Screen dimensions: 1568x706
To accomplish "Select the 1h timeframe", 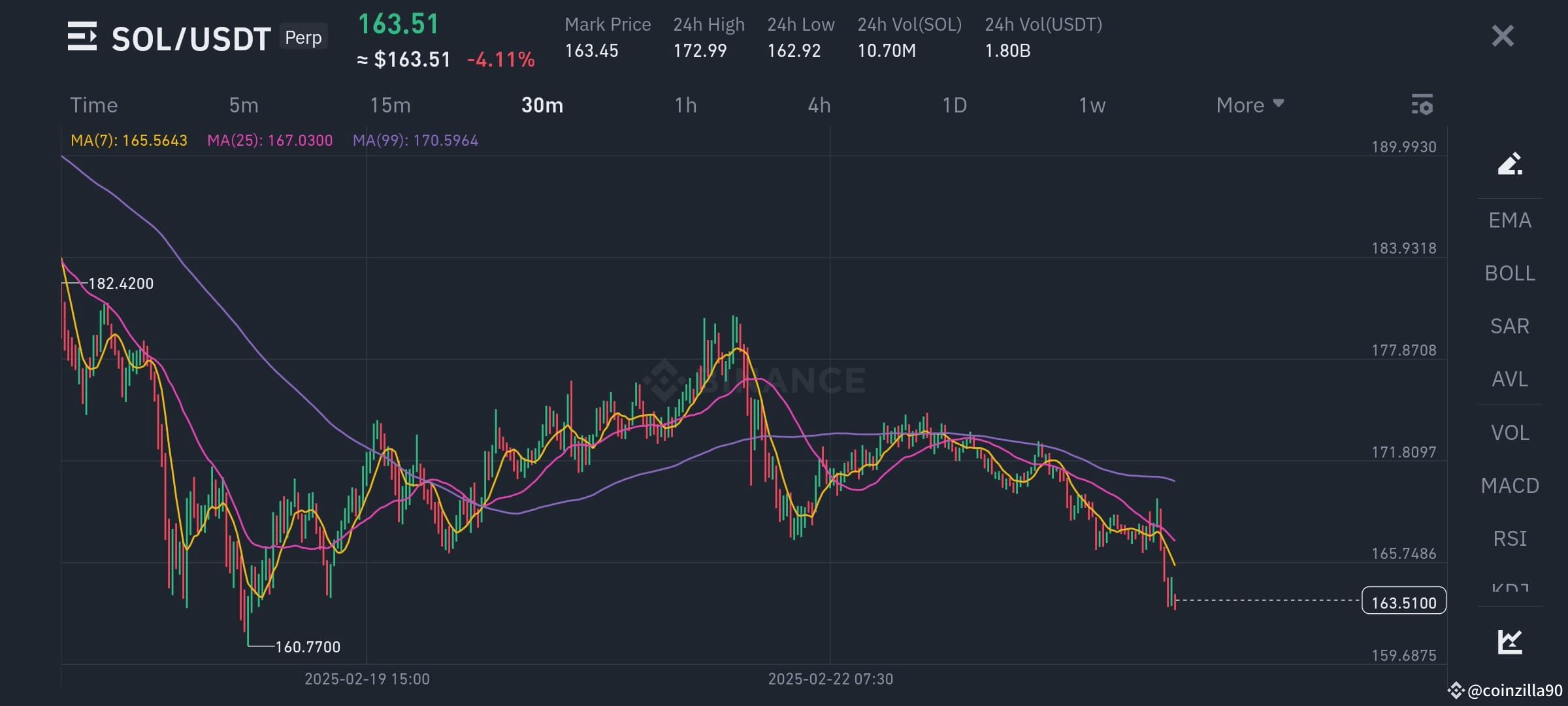I will click(x=685, y=105).
